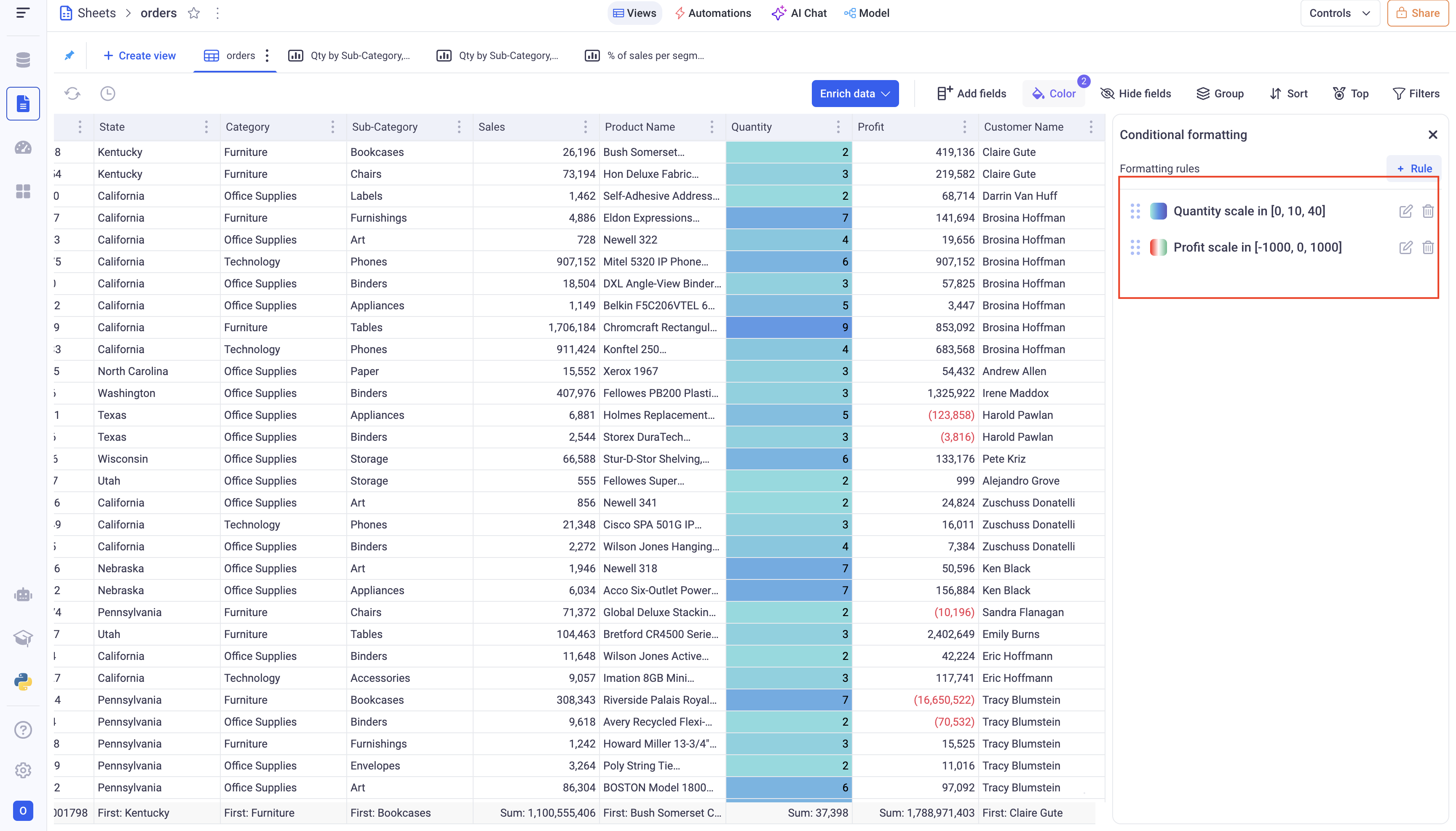
Task: Open the dashboard gauge sidebar icon
Action: pos(23,147)
